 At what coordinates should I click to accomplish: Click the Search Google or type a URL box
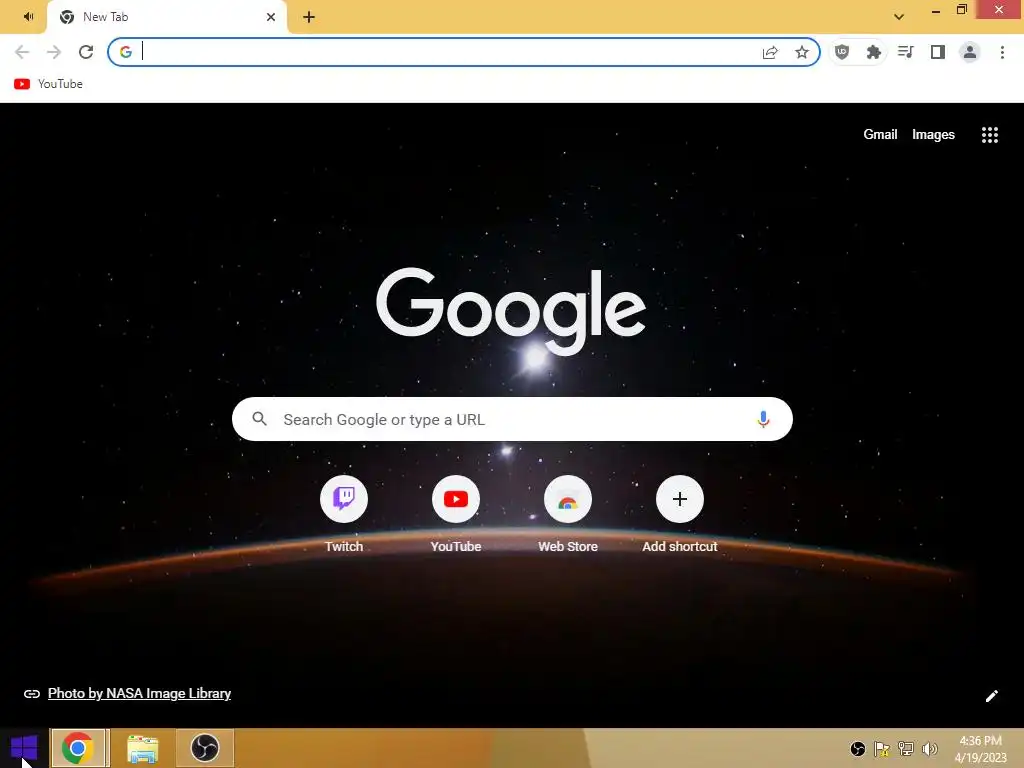[512, 419]
